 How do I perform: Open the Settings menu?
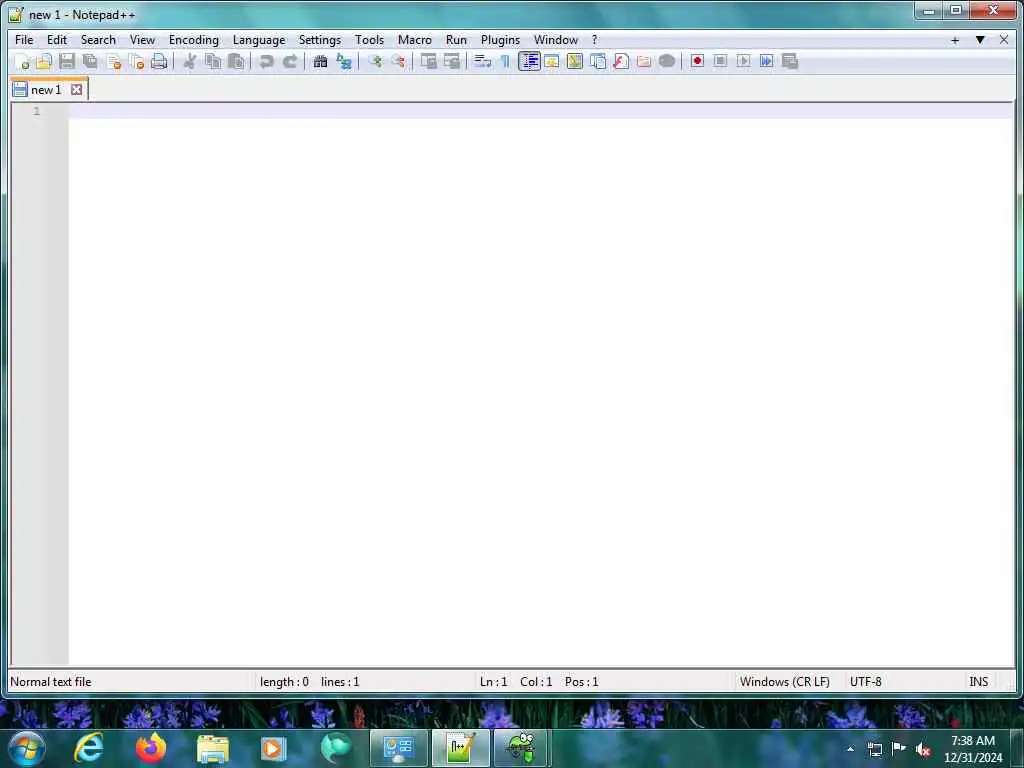click(x=320, y=40)
